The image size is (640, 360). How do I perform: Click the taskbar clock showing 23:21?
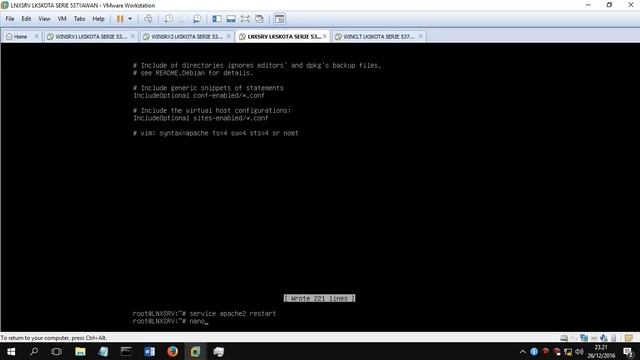[601, 351]
